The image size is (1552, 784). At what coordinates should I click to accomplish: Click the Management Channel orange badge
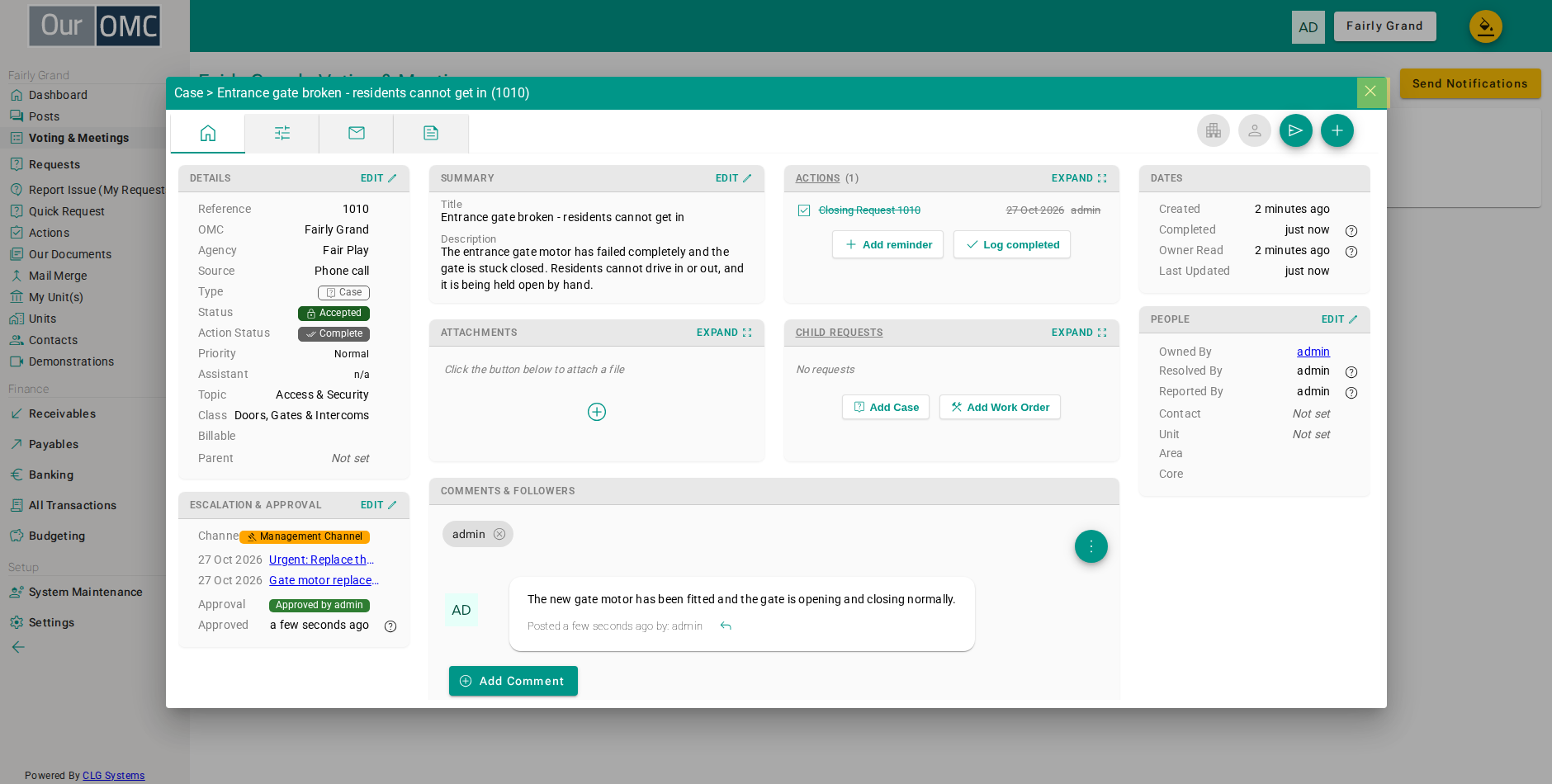tap(305, 536)
